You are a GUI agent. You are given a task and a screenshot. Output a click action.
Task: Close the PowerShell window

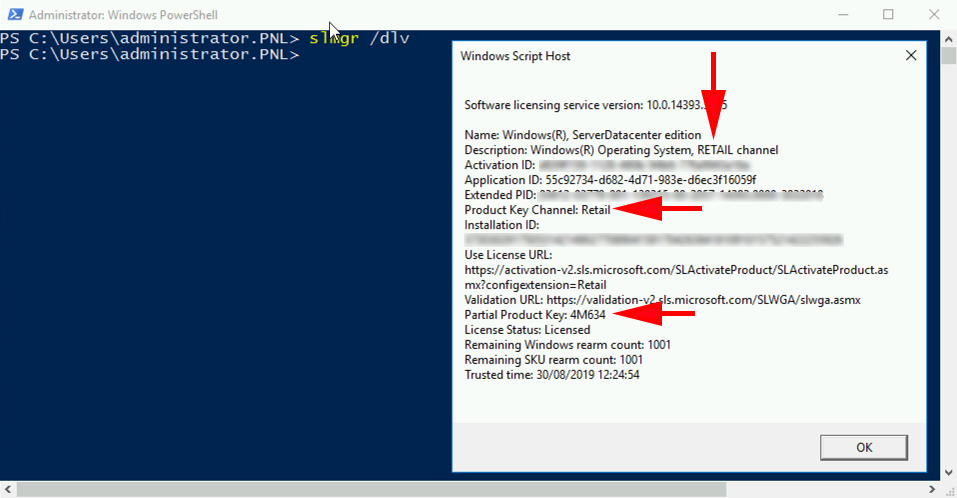click(934, 15)
